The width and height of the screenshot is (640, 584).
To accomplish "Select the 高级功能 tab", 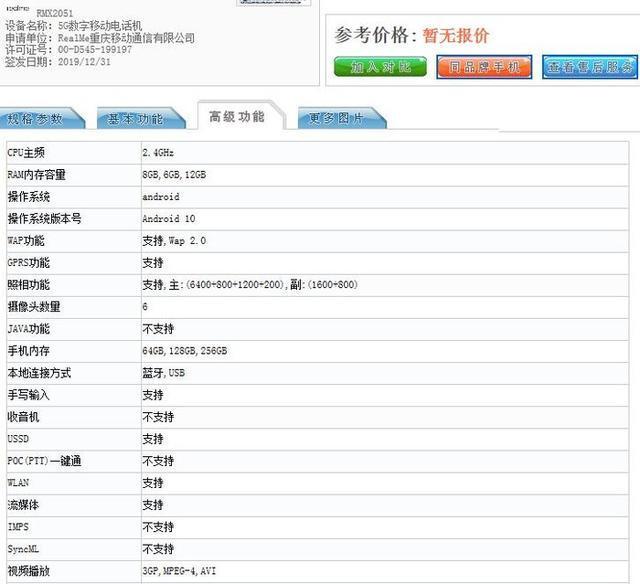I will [x=237, y=117].
